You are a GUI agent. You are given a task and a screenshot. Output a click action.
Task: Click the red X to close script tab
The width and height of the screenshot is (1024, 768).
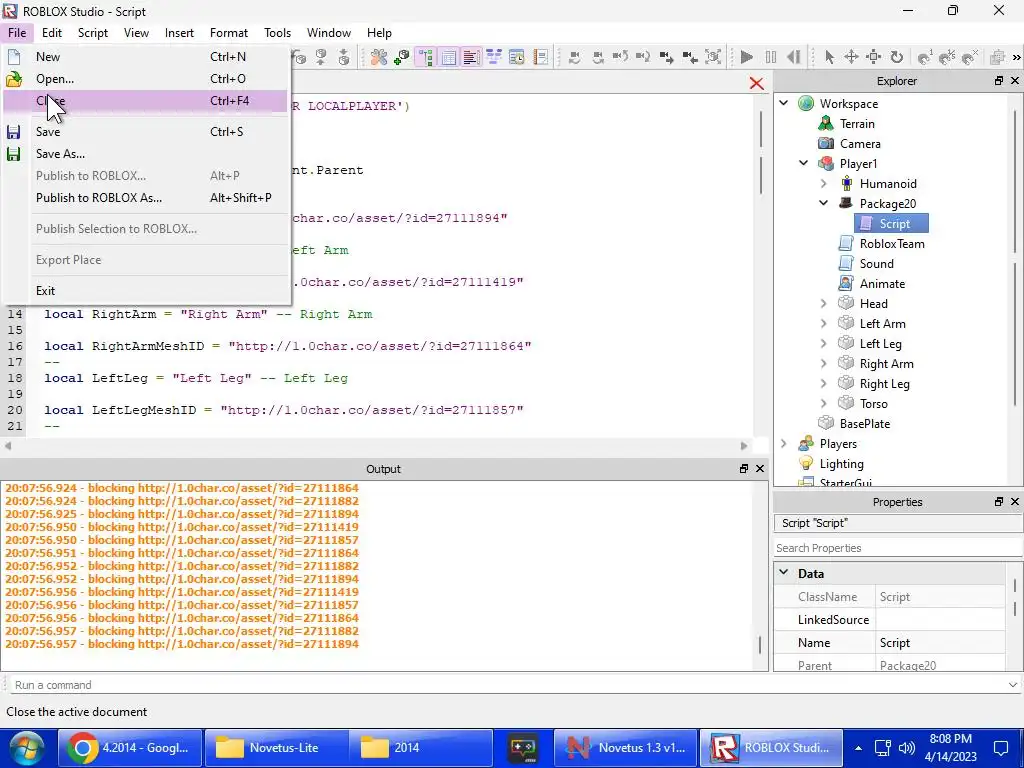756,83
